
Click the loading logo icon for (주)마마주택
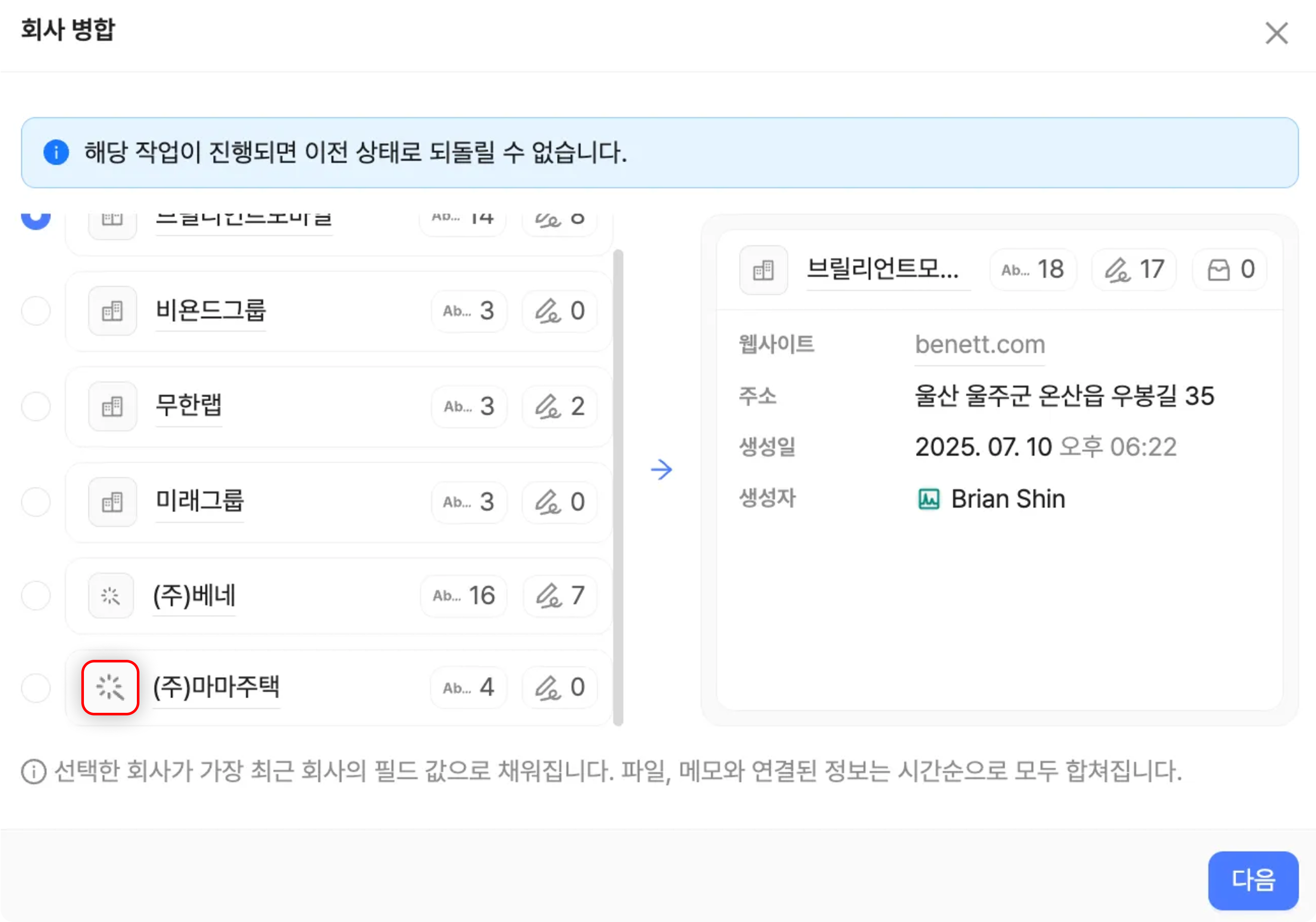110,687
